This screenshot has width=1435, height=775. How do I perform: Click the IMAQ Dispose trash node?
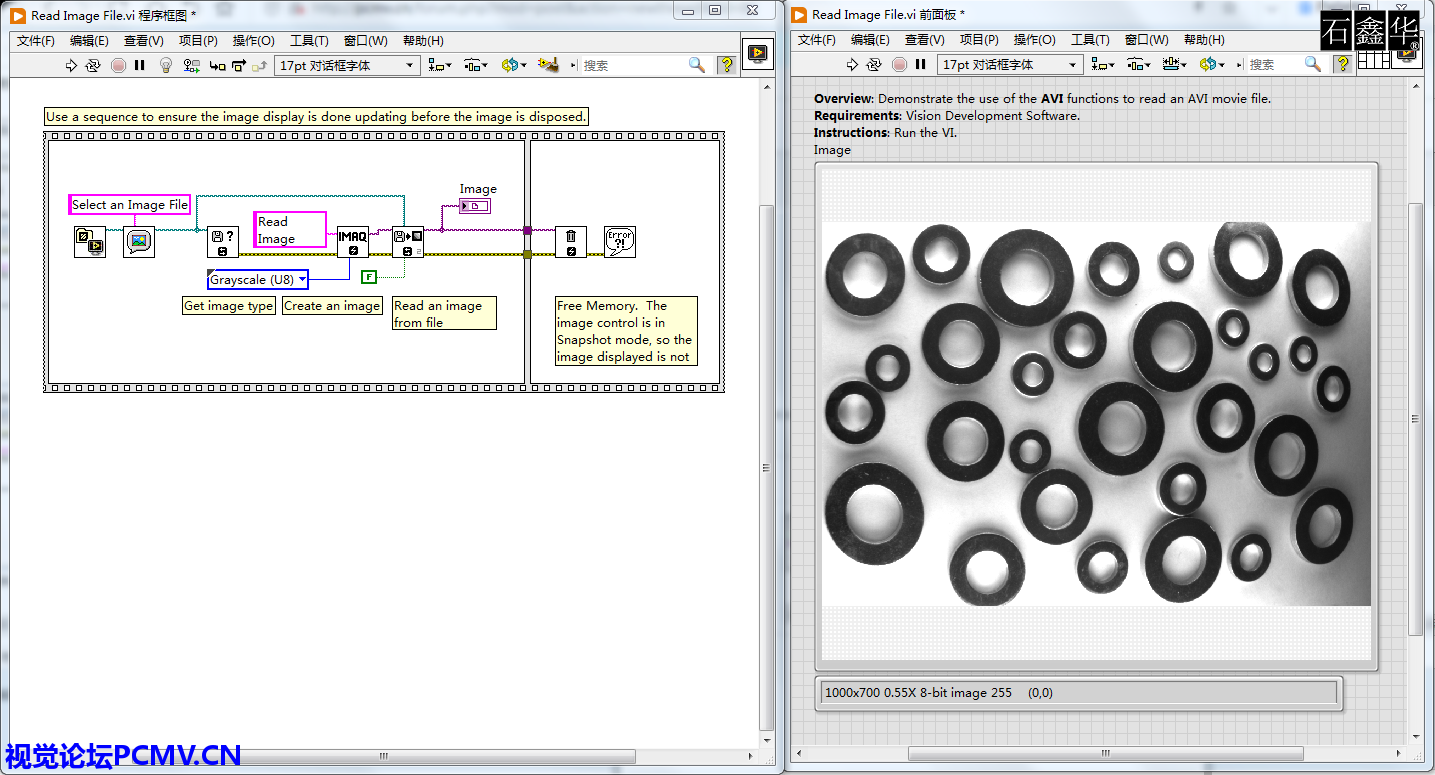tap(571, 241)
